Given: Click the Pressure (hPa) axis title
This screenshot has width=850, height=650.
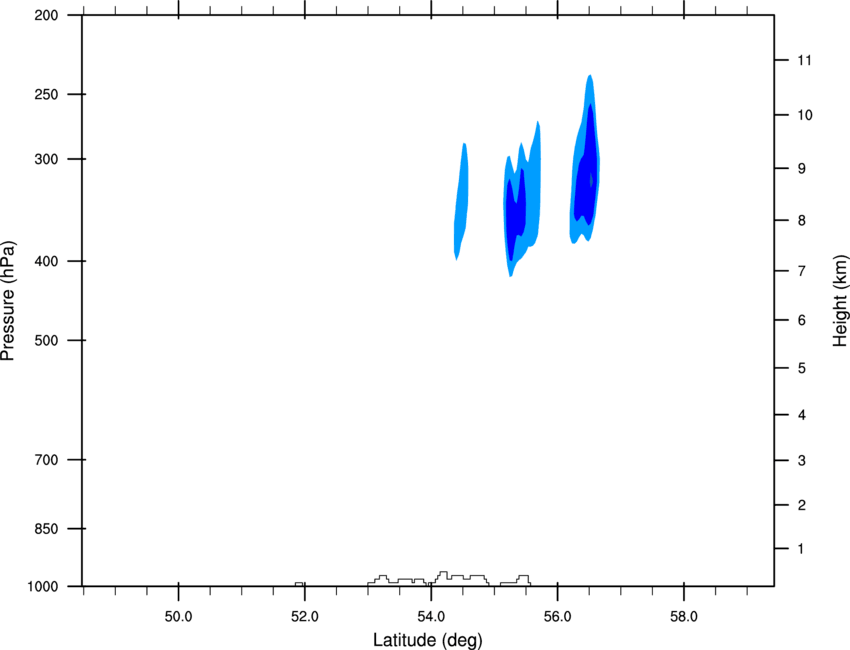Looking at the screenshot, I should point(8,301).
